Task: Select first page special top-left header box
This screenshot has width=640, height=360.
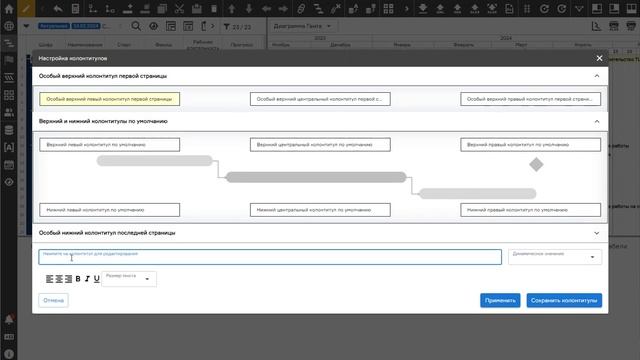Action: click(x=109, y=99)
